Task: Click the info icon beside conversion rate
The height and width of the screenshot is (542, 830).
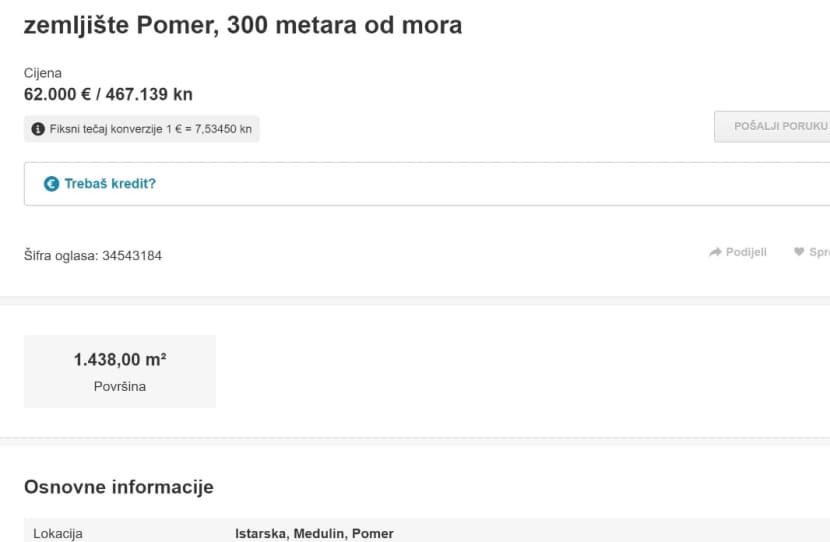Action: [x=38, y=129]
